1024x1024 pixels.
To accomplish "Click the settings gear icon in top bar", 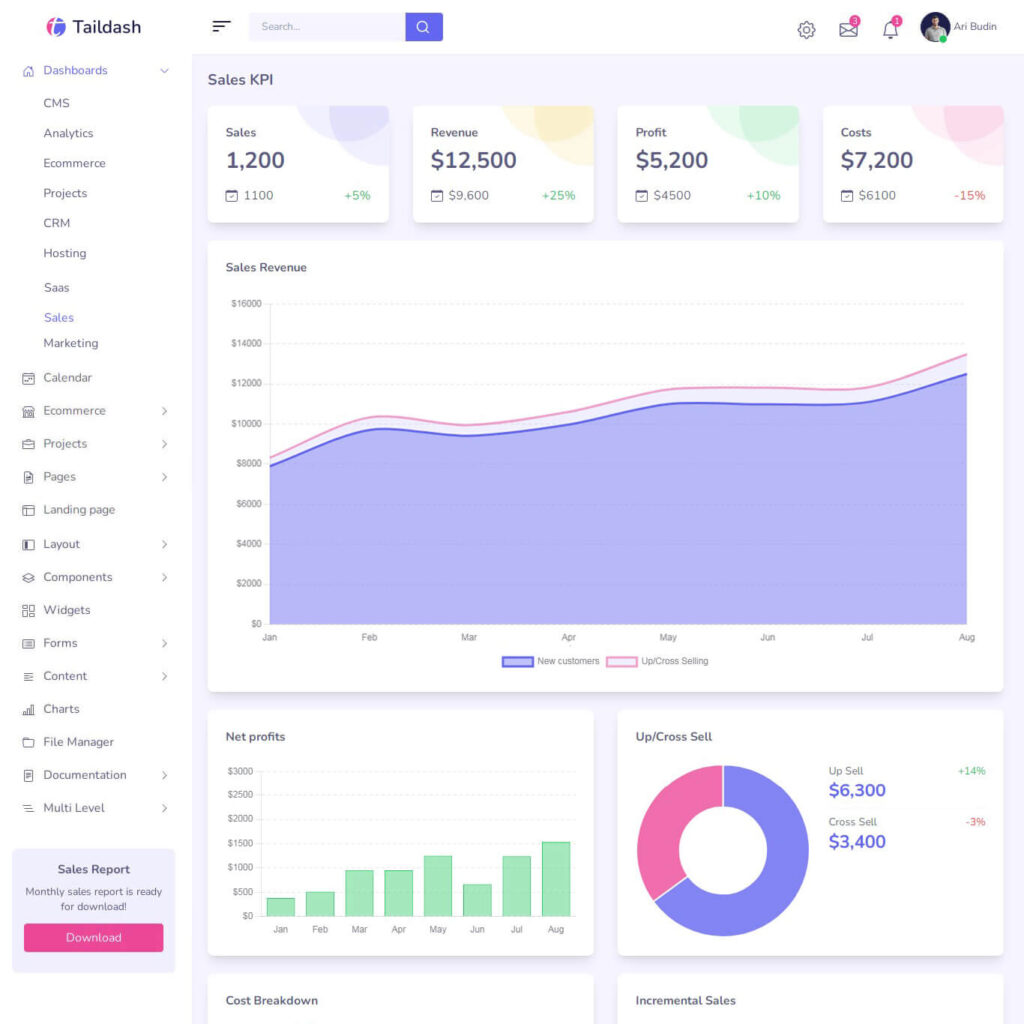I will point(806,29).
